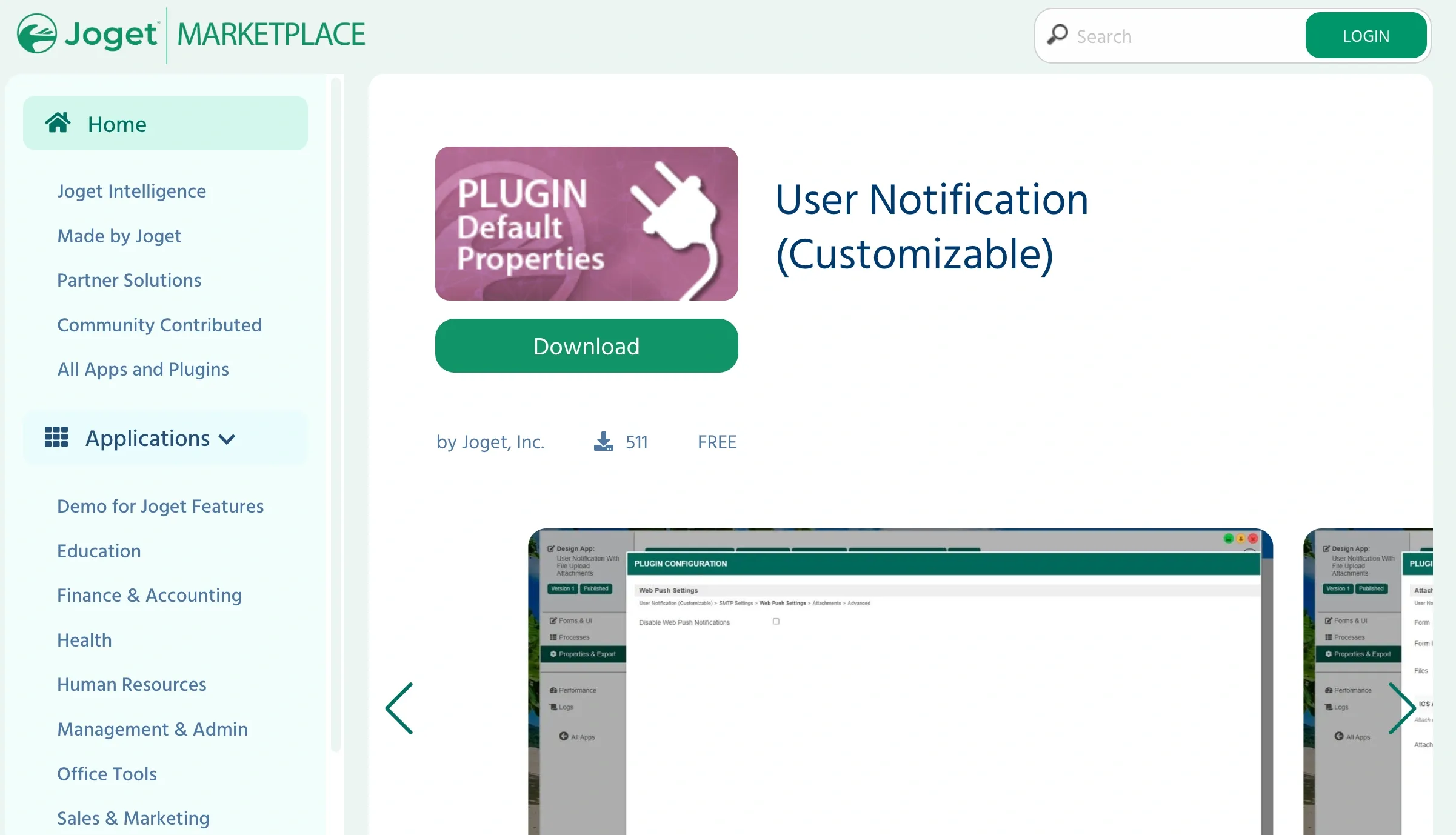Collapse the Applications section chevron
1456x835 pixels.
pos(227,439)
